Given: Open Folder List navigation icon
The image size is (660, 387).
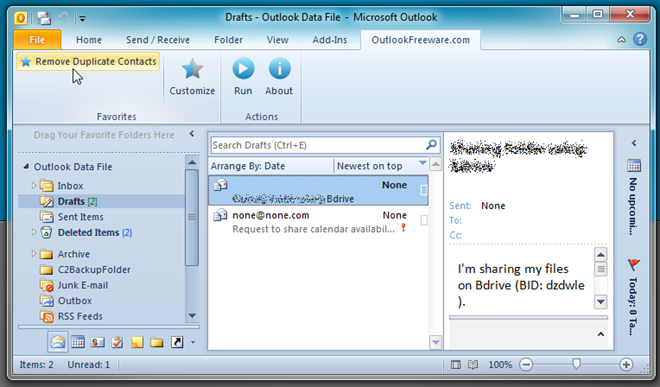Looking at the screenshot, I should tap(157, 342).
